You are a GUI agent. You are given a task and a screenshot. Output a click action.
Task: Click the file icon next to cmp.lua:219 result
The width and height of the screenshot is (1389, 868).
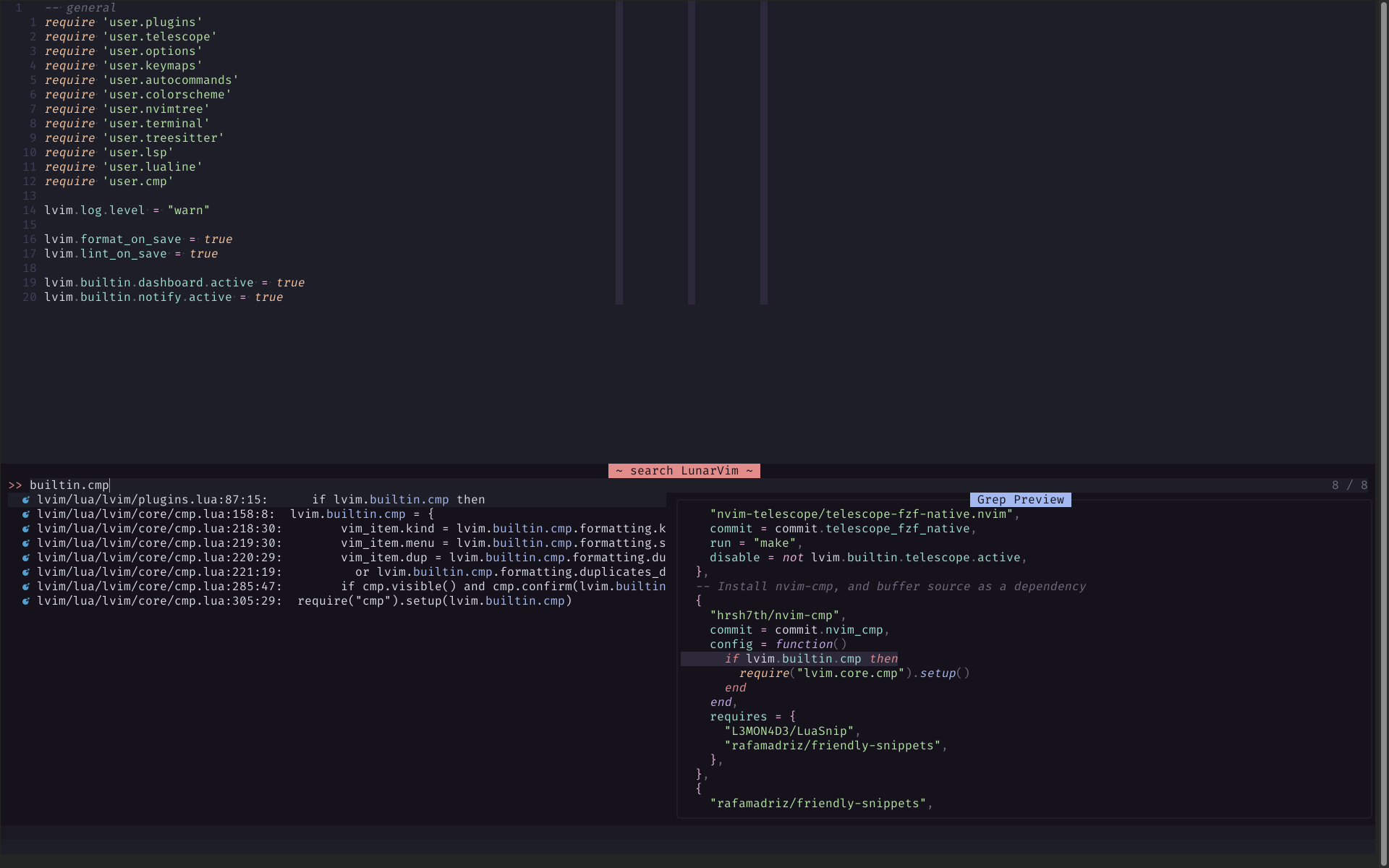[x=25, y=542]
